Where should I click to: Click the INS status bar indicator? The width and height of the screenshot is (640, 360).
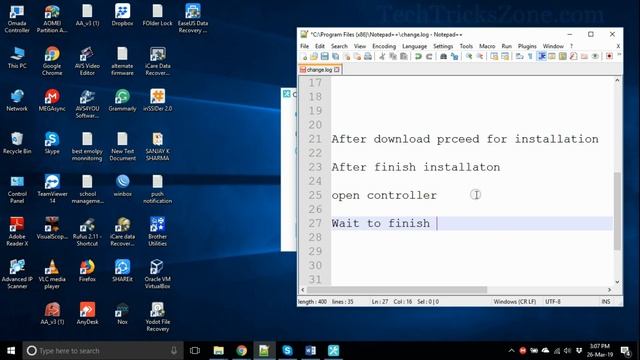tap(606, 302)
